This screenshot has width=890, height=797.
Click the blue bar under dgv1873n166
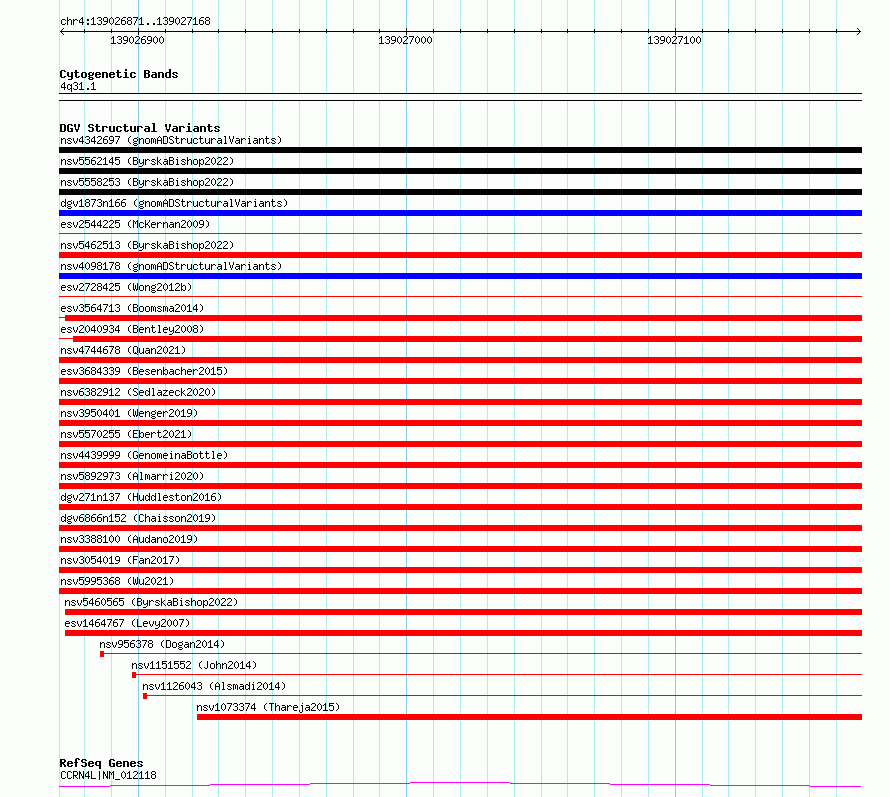(460, 213)
